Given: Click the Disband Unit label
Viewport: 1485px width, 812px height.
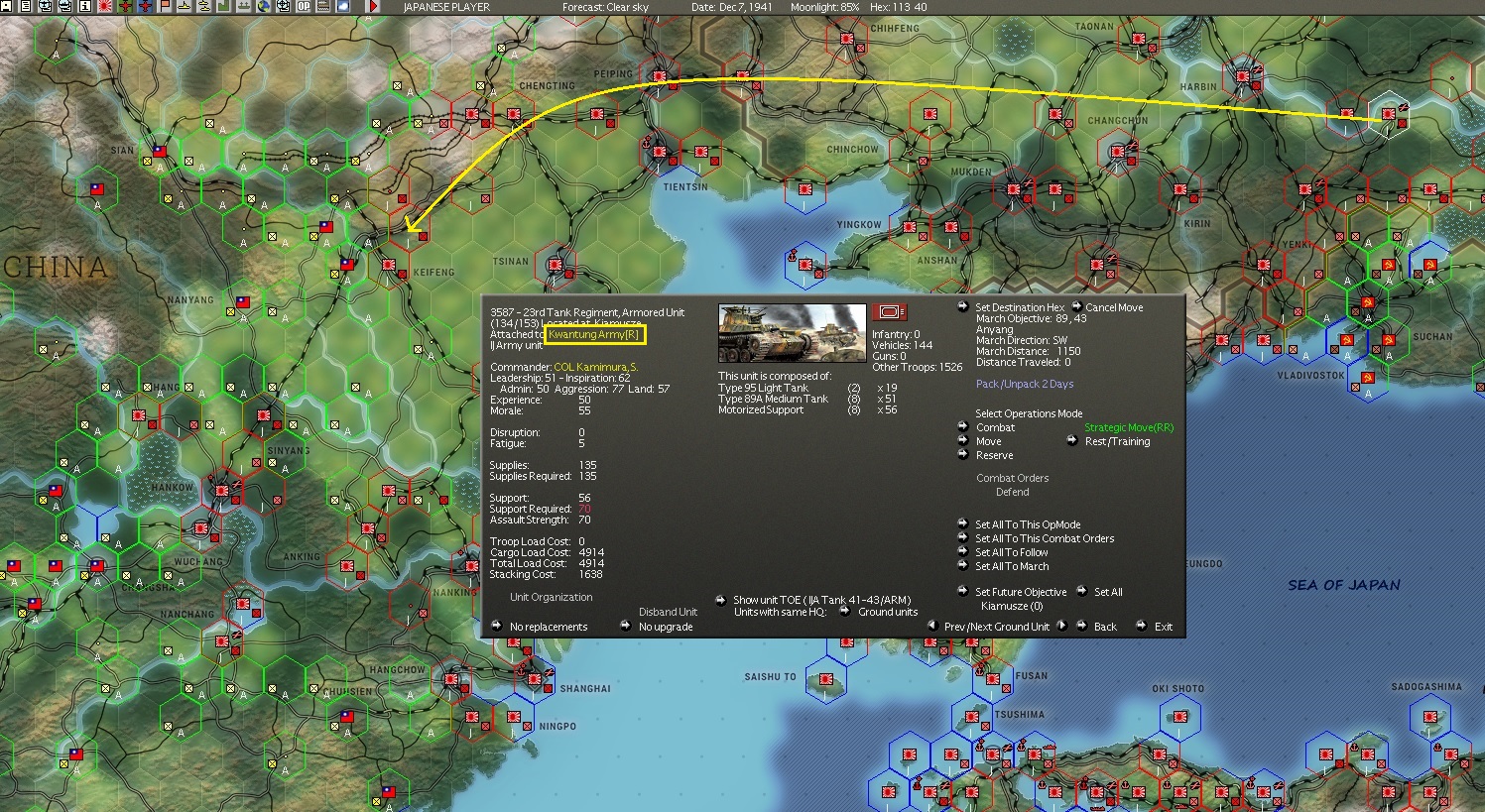Looking at the screenshot, I should click(669, 612).
